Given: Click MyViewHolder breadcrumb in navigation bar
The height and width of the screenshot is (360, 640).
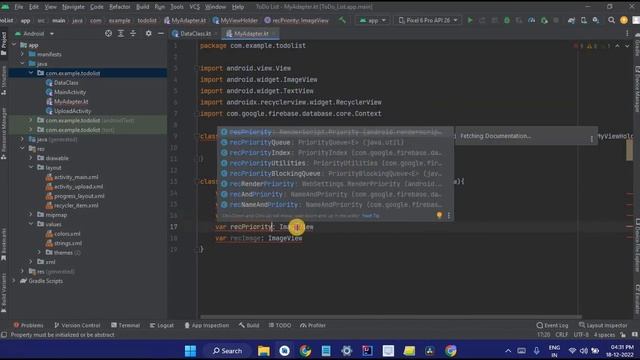Looking at the screenshot, I should (x=235, y=20).
